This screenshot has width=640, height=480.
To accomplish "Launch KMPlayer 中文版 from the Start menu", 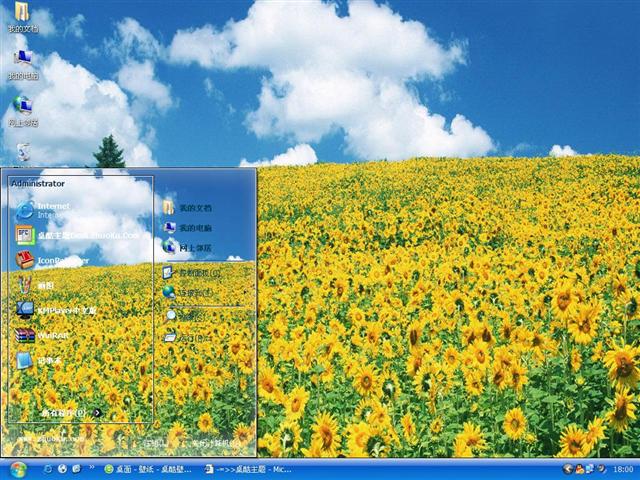I will (x=56, y=310).
